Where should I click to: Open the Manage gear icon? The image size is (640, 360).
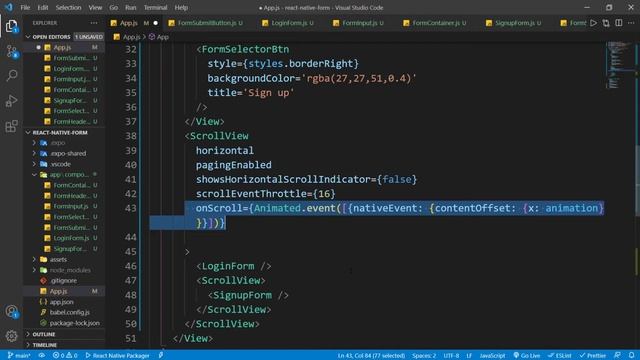[11, 336]
